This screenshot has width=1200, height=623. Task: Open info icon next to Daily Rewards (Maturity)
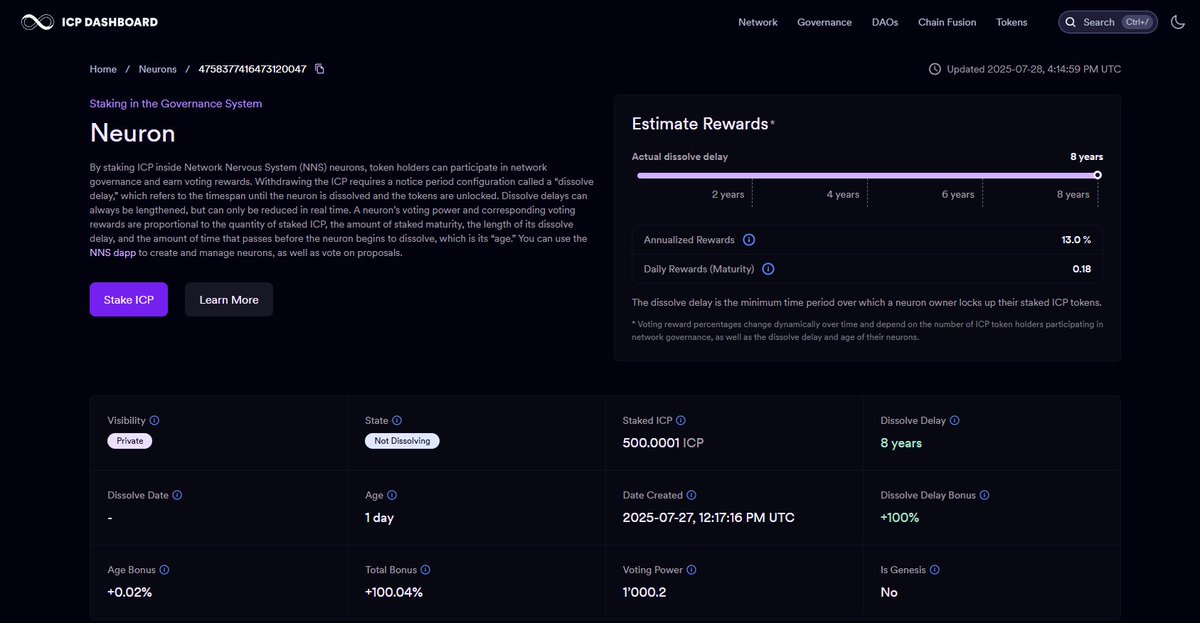tap(768, 269)
